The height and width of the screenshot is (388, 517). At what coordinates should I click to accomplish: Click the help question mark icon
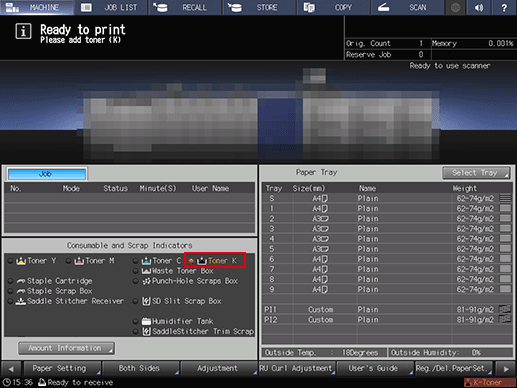pos(504,7)
